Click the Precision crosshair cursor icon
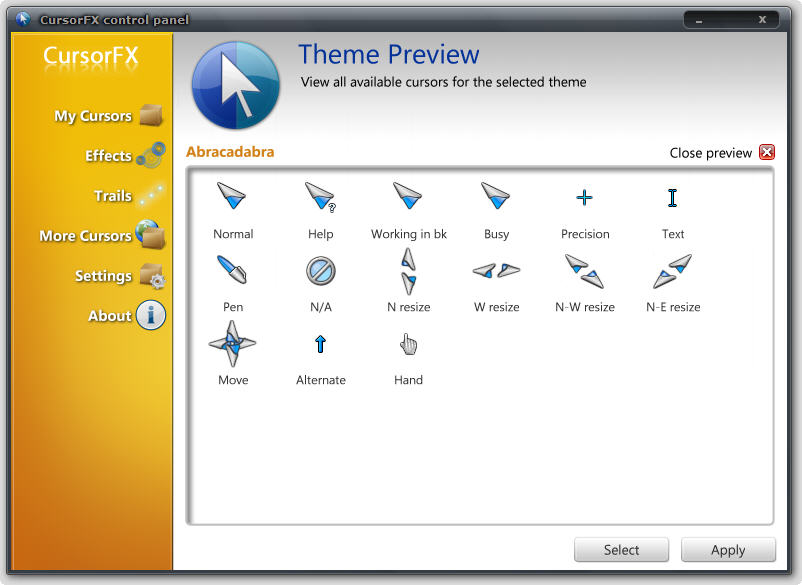This screenshot has height=585, width=802. (x=584, y=197)
